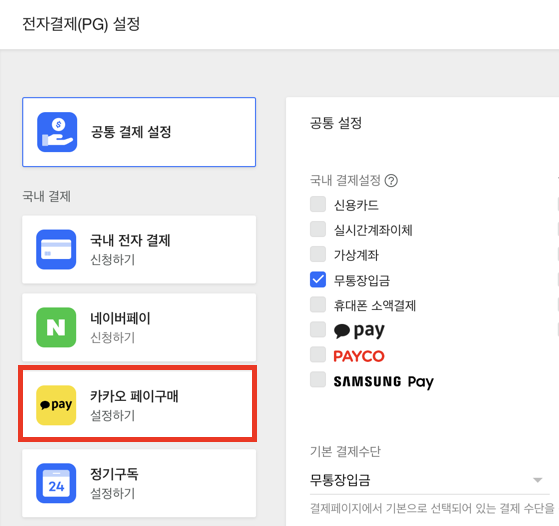The height and width of the screenshot is (526, 559).
Task: Click 설정하기 under 정기구독
Action: (113, 494)
